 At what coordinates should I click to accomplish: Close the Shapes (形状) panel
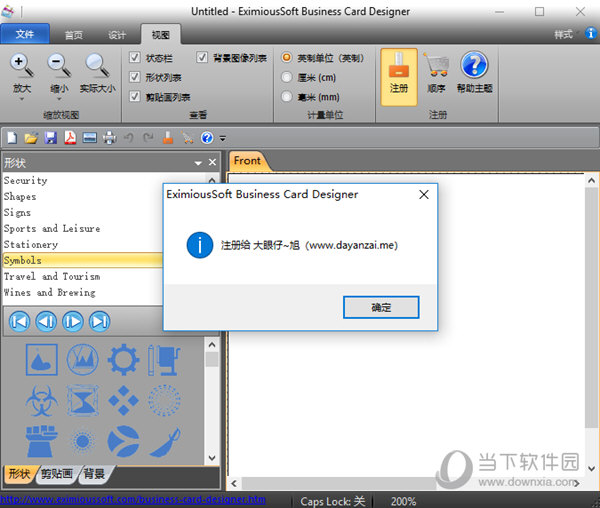(212, 163)
